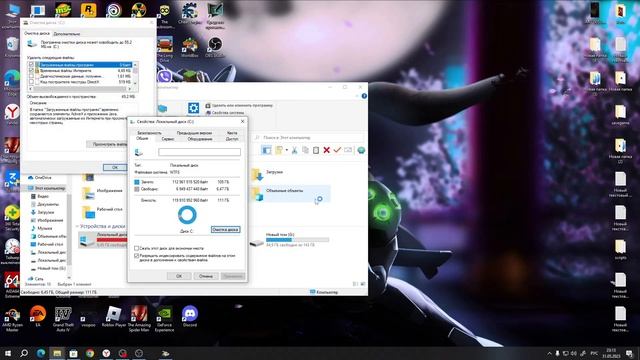640x360 pixels.
Task: Toggle 'Загруженные файлы программ' checkbox in Disk Cleanup
Action: pyautogui.click(x=31, y=65)
